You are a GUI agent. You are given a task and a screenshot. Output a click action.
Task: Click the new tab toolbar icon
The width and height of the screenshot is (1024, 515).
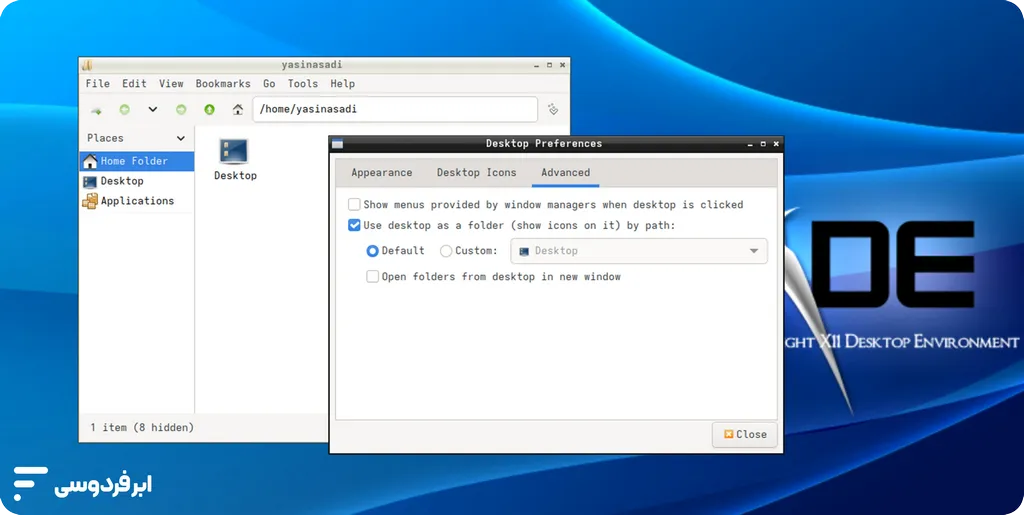(x=96, y=110)
